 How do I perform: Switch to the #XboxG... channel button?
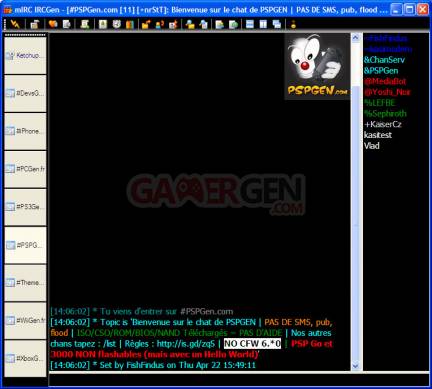click(x=25, y=359)
